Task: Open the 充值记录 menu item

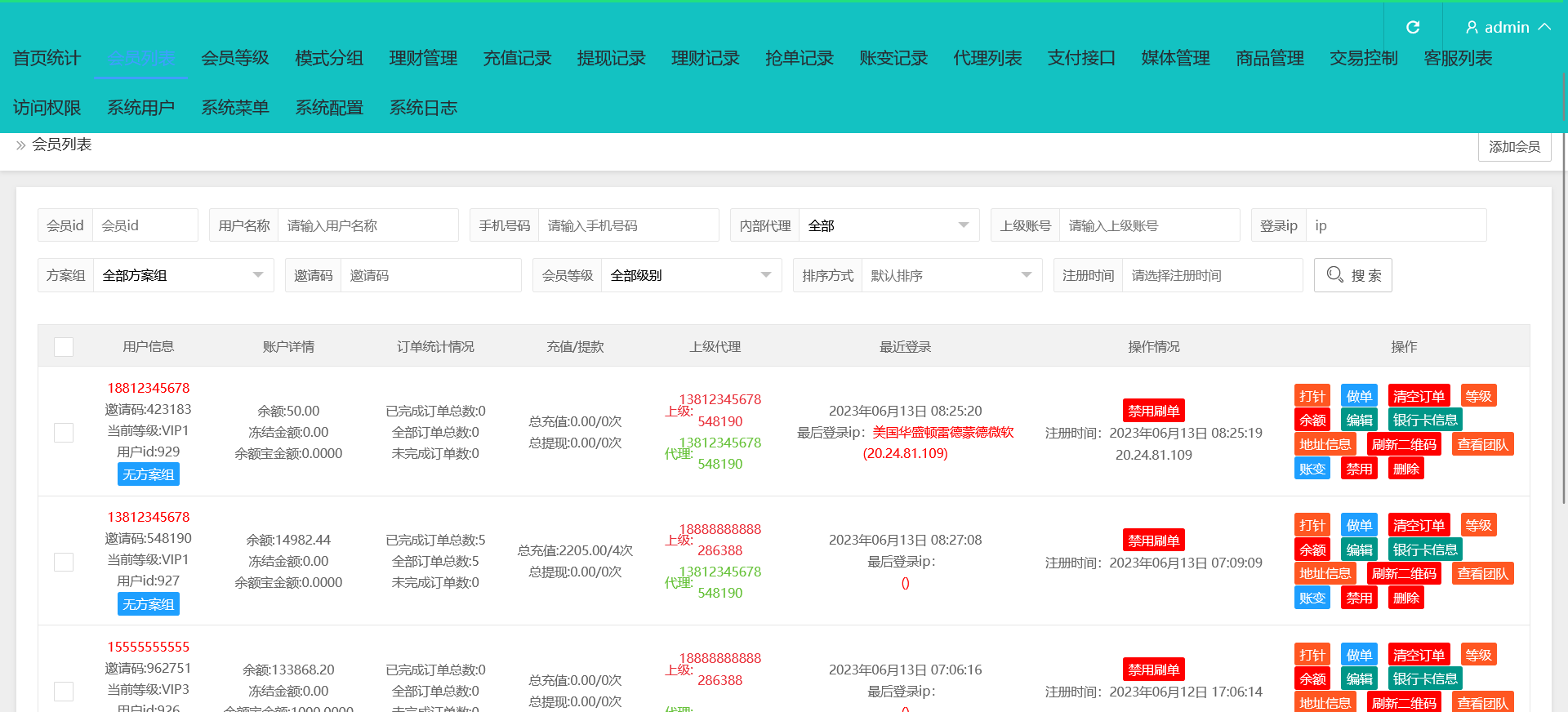Action: pyautogui.click(x=517, y=58)
